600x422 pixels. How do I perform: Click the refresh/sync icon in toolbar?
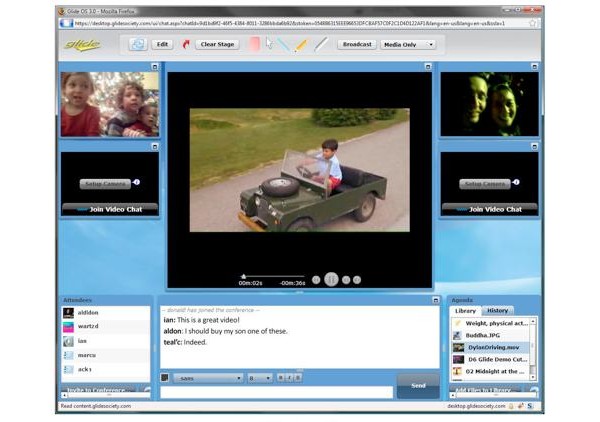[x=138, y=44]
